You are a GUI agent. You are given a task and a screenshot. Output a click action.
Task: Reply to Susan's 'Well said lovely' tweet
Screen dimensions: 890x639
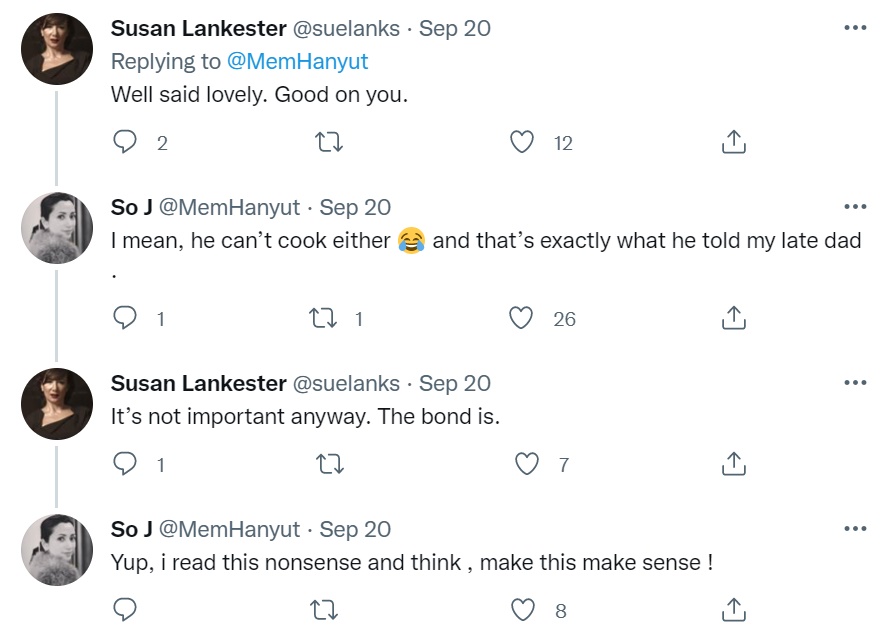tap(124, 142)
